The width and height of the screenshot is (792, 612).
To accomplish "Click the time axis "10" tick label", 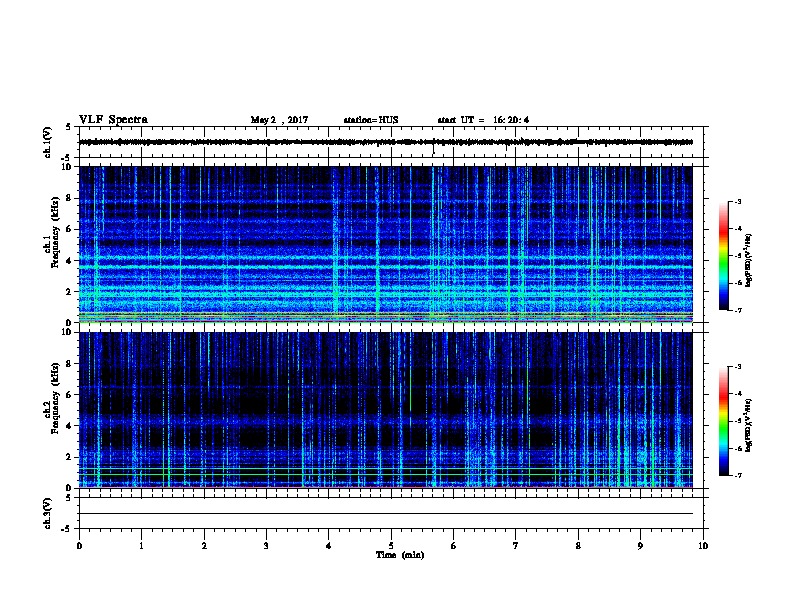I will (703, 546).
